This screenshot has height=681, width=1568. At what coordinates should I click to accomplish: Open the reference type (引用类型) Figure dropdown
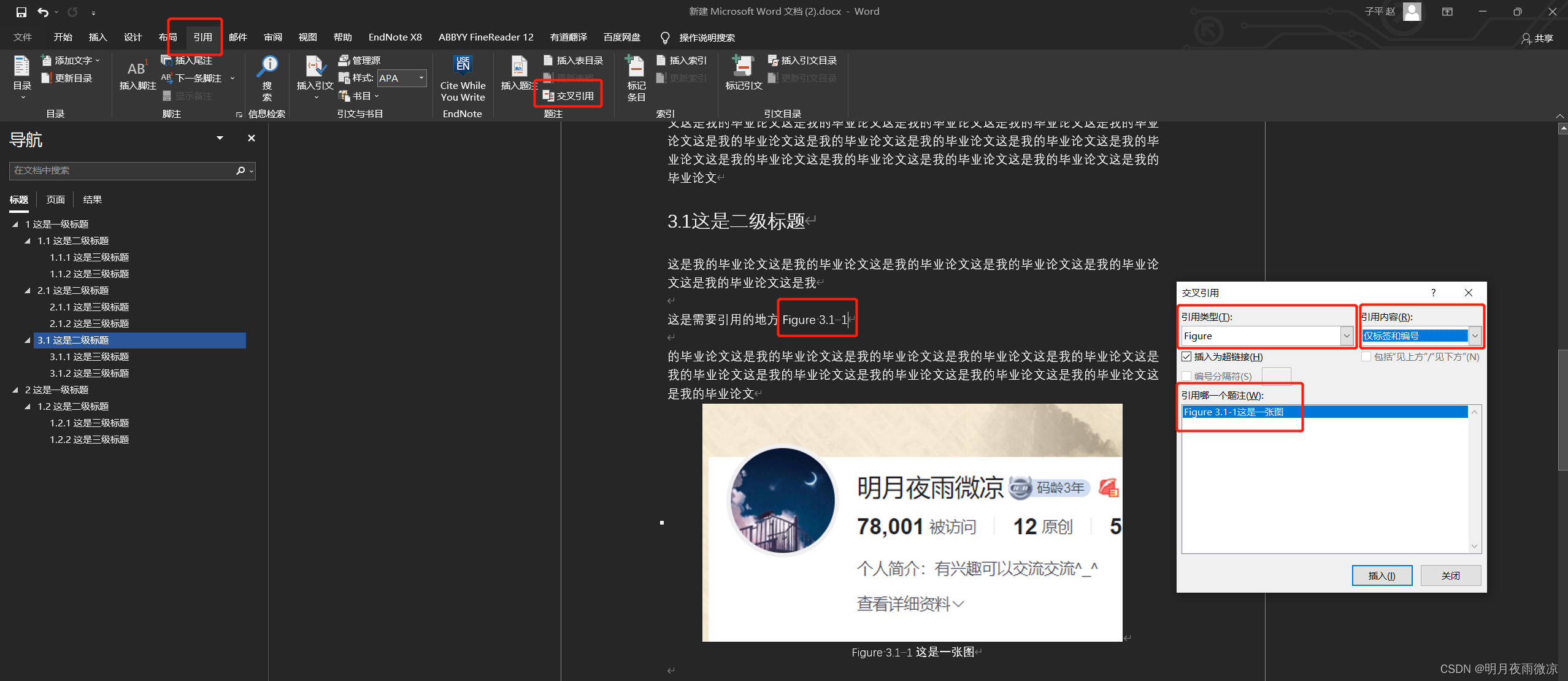pos(1347,336)
